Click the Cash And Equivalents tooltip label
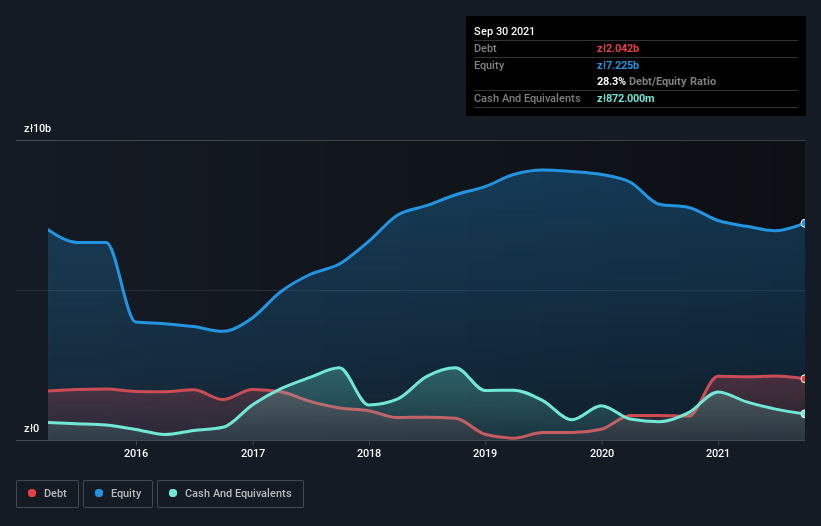This screenshot has height=526, width=821. 527,98
